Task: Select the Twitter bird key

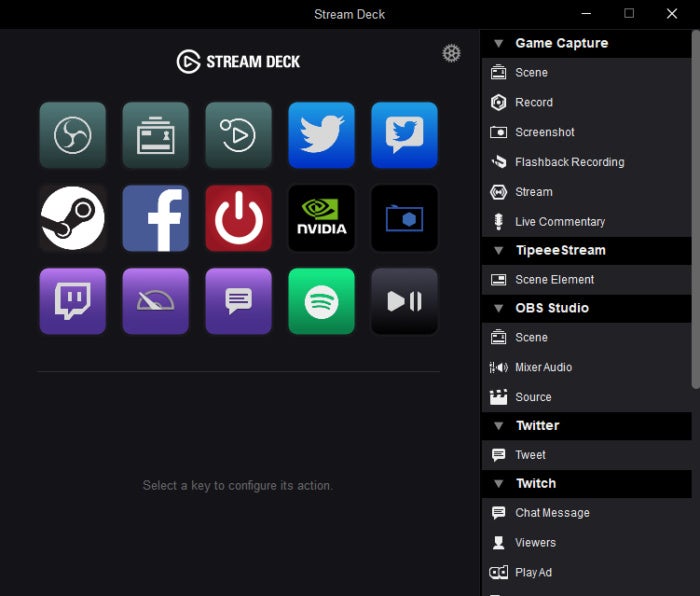Action: (321, 135)
